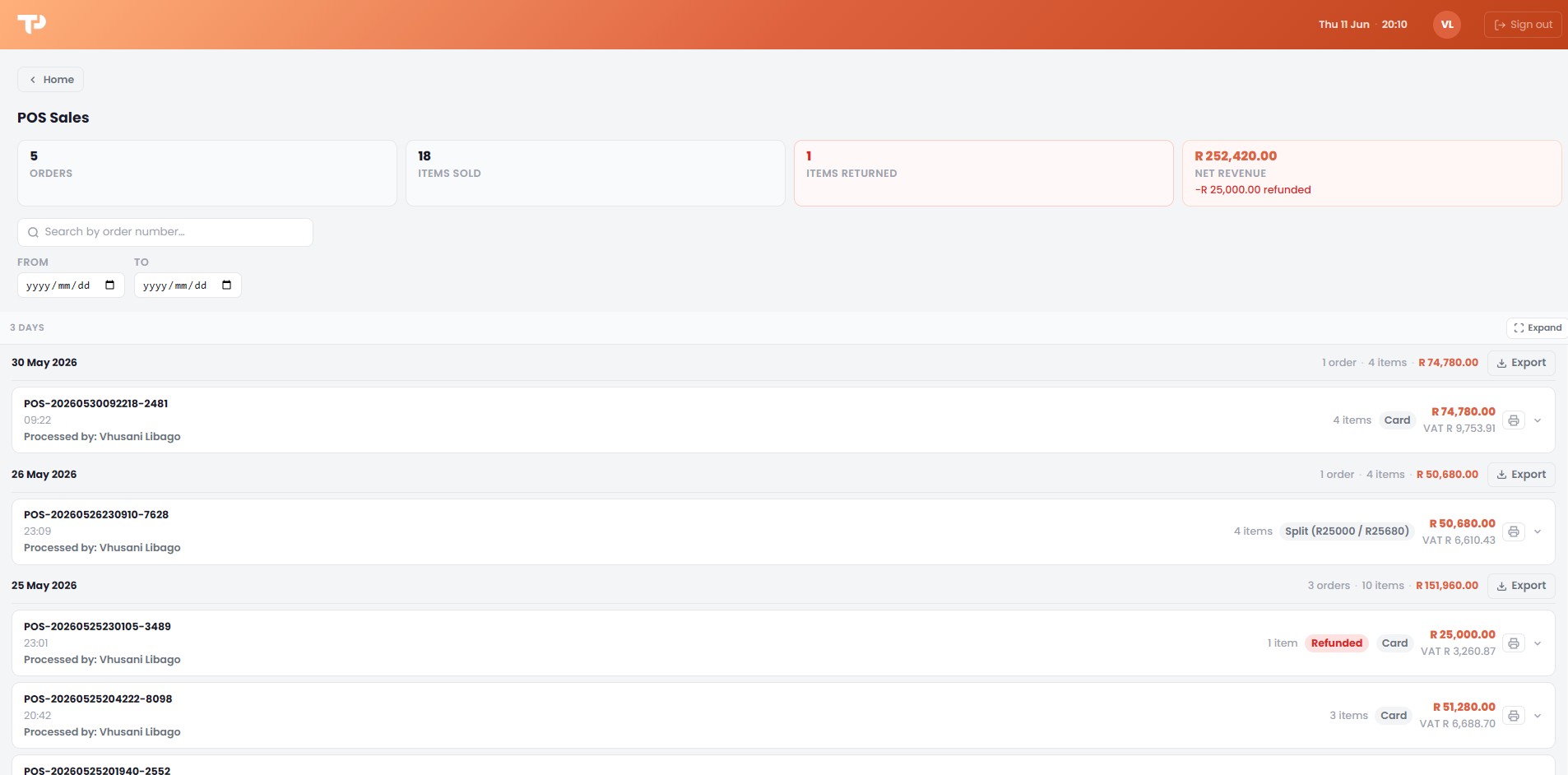Click order number POS-20260525204222-8098
This screenshot has height=775, width=1568.
point(98,699)
